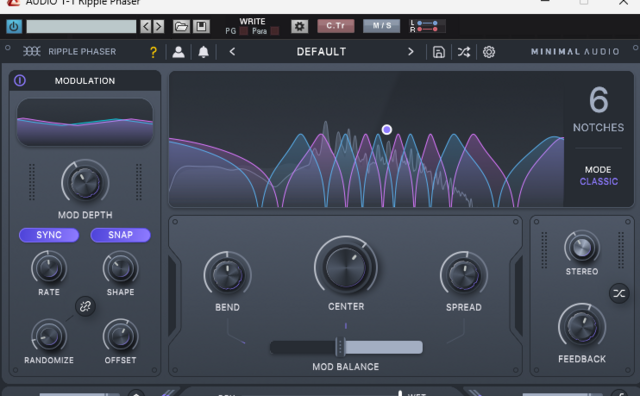Click the Bend knob
640x396 pixels.
[227, 275]
